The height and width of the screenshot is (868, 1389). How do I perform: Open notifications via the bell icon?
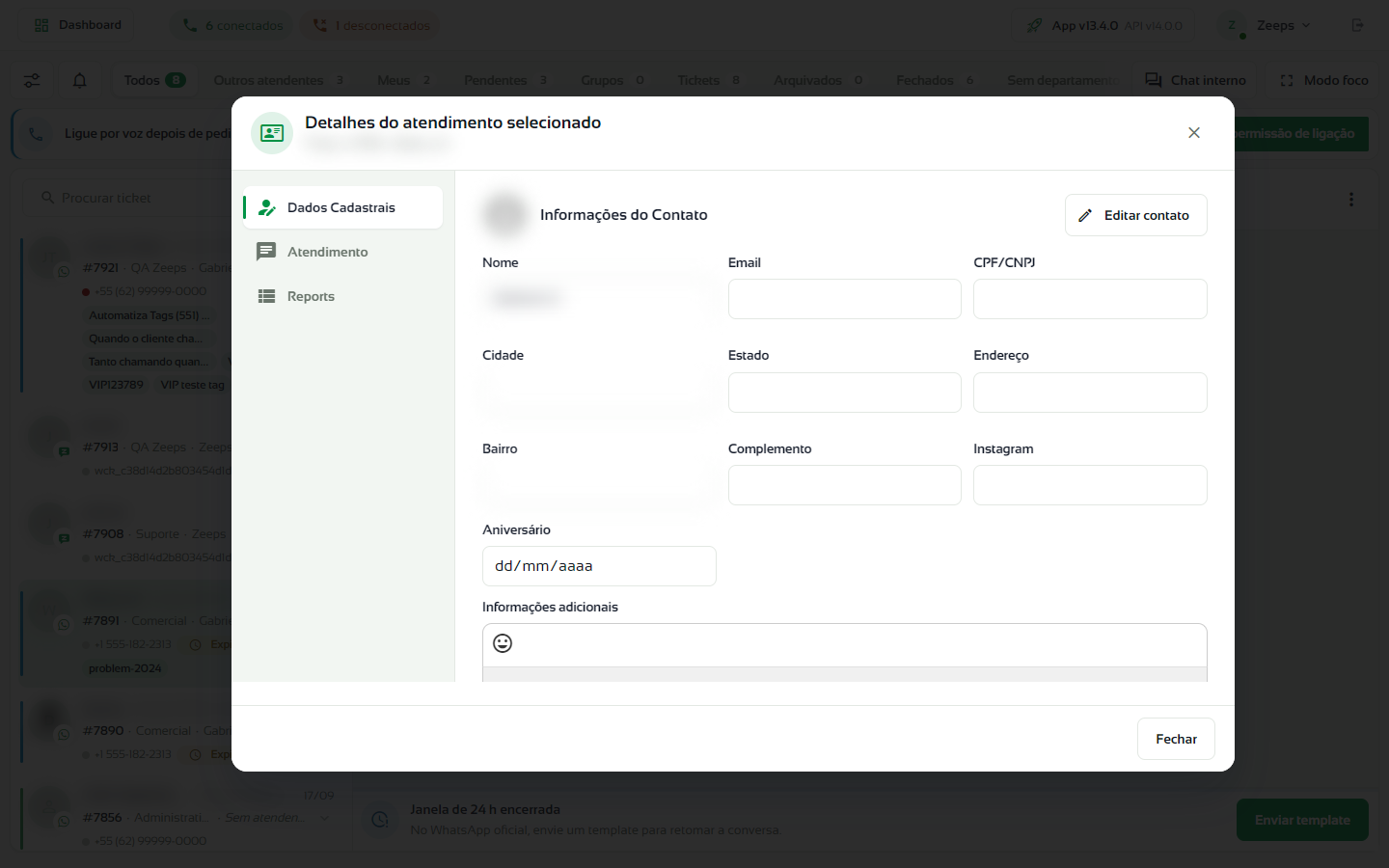80,80
